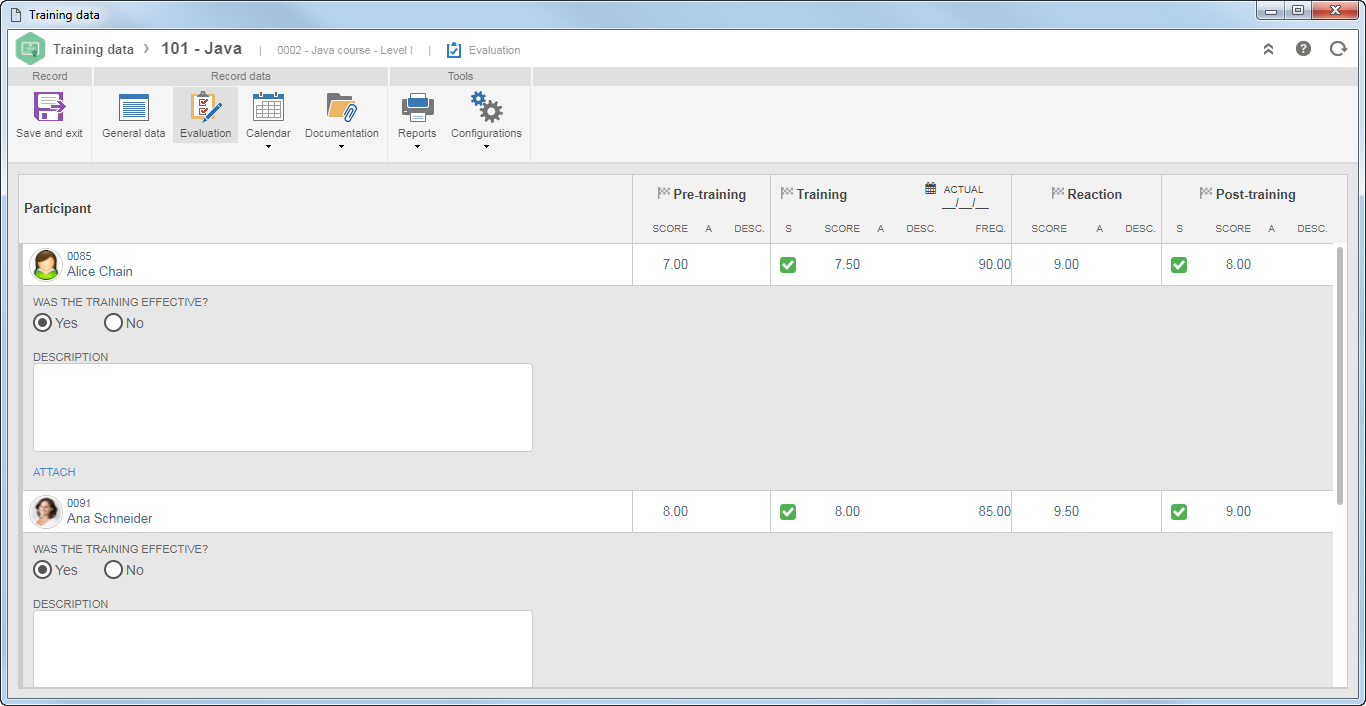Expand the Calendar dropdown arrow
1366x706 pixels.
tap(268, 147)
